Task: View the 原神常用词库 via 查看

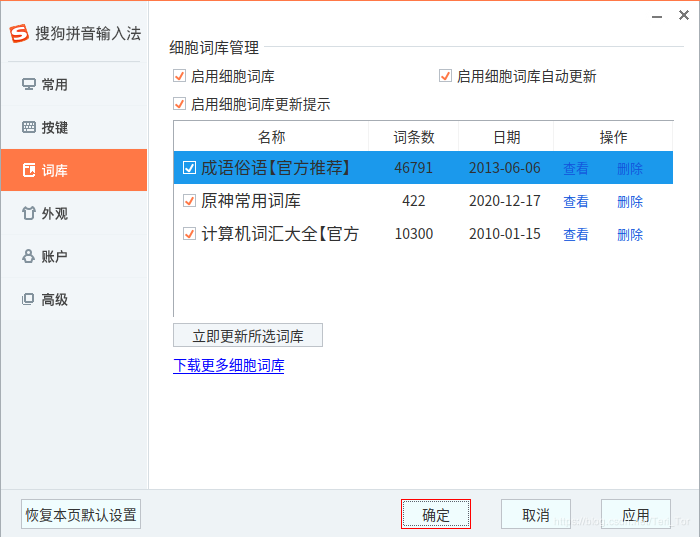Action: [575, 201]
